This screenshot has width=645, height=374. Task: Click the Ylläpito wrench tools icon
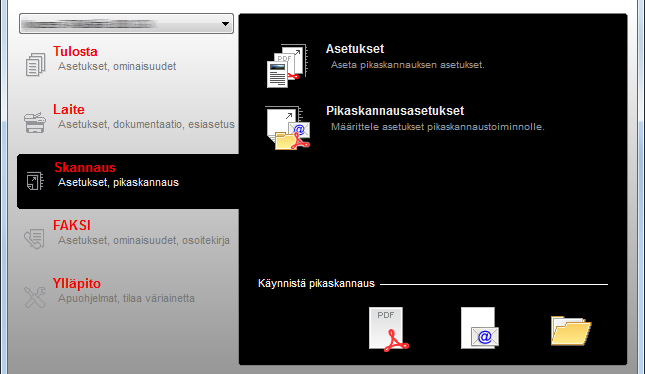pyautogui.click(x=35, y=297)
